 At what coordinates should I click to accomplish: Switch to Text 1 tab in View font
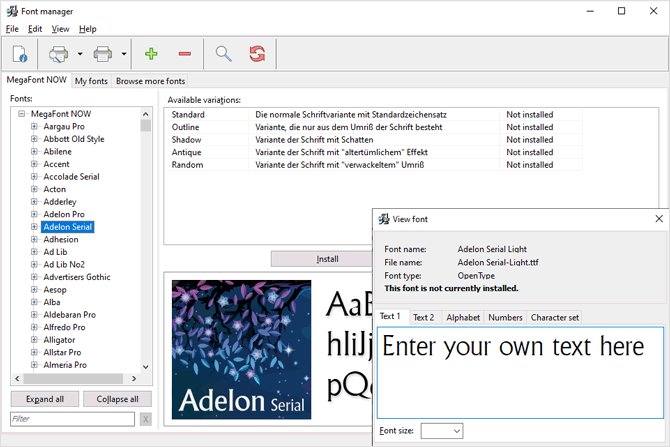pyautogui.click(x=390, y=316)
